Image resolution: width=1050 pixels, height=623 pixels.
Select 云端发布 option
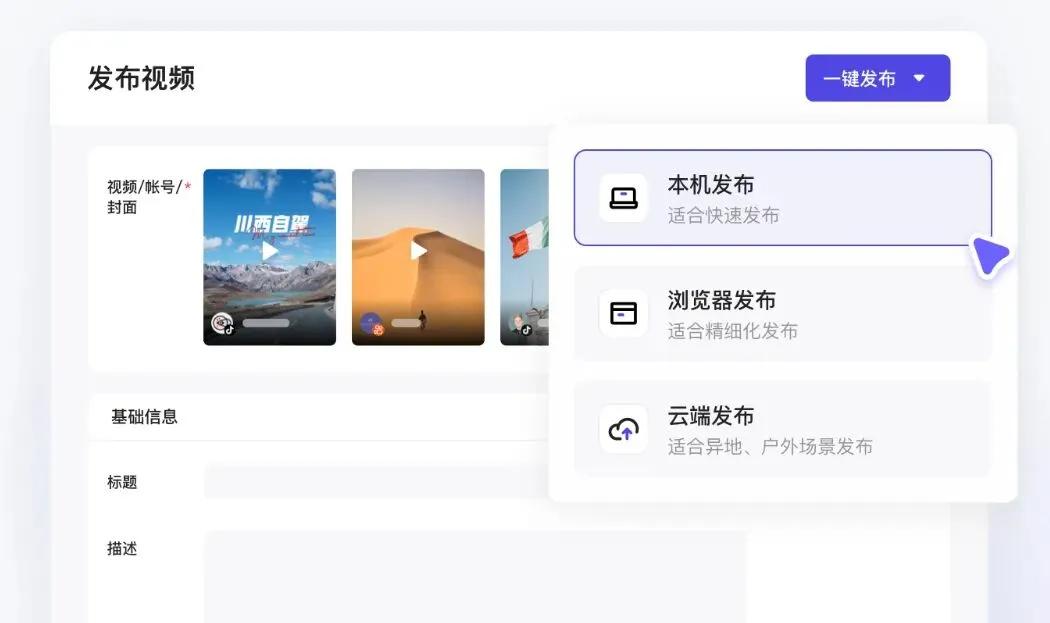point(782,429)
